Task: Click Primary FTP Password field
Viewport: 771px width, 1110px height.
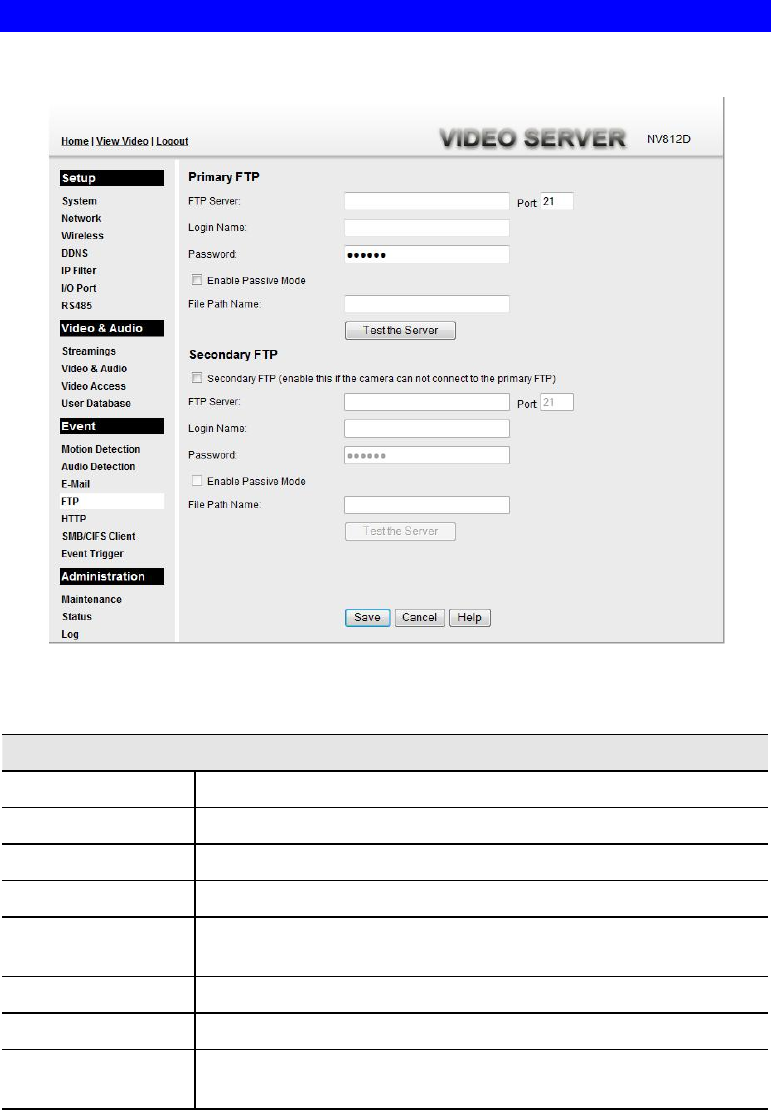Action: point(427,254)
